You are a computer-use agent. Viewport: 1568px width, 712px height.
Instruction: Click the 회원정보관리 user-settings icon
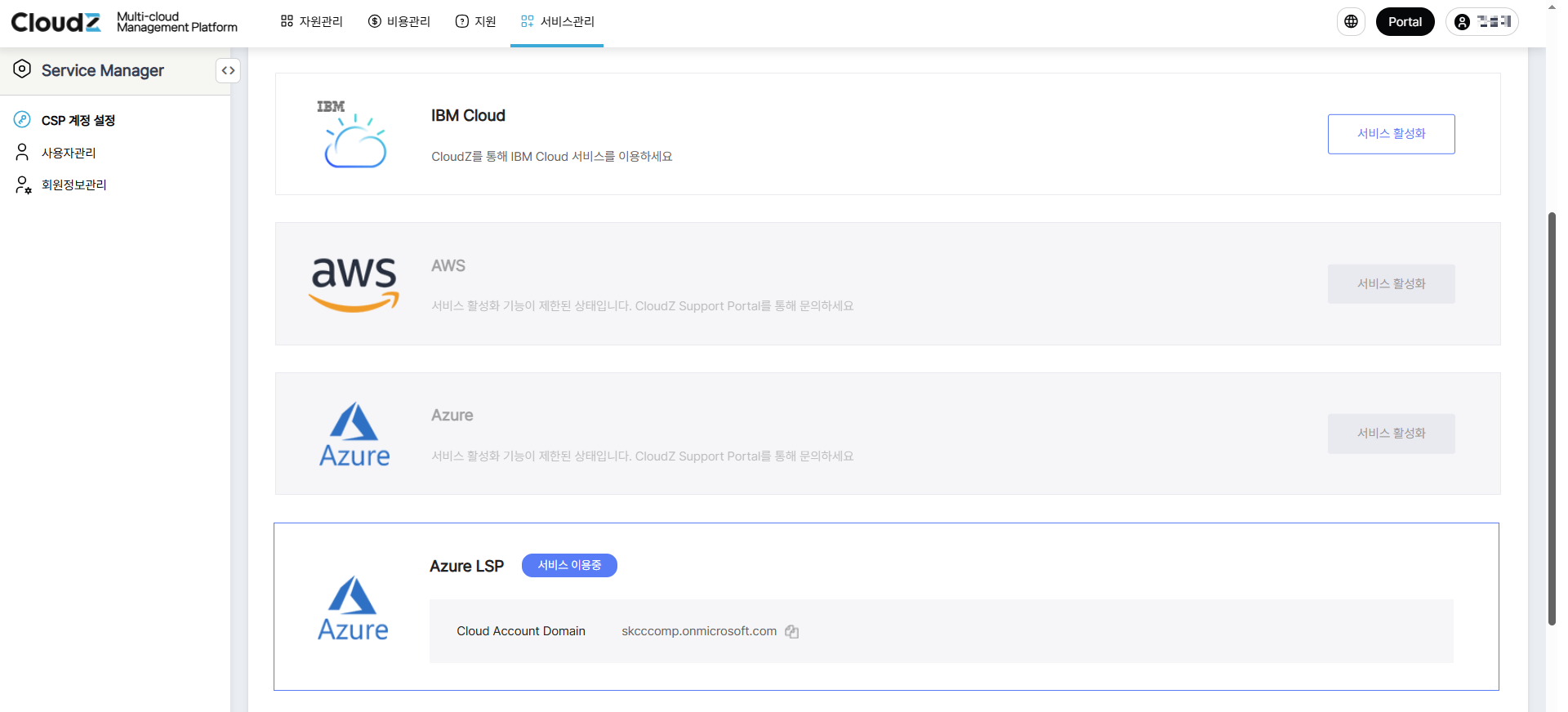coord(23,185)
